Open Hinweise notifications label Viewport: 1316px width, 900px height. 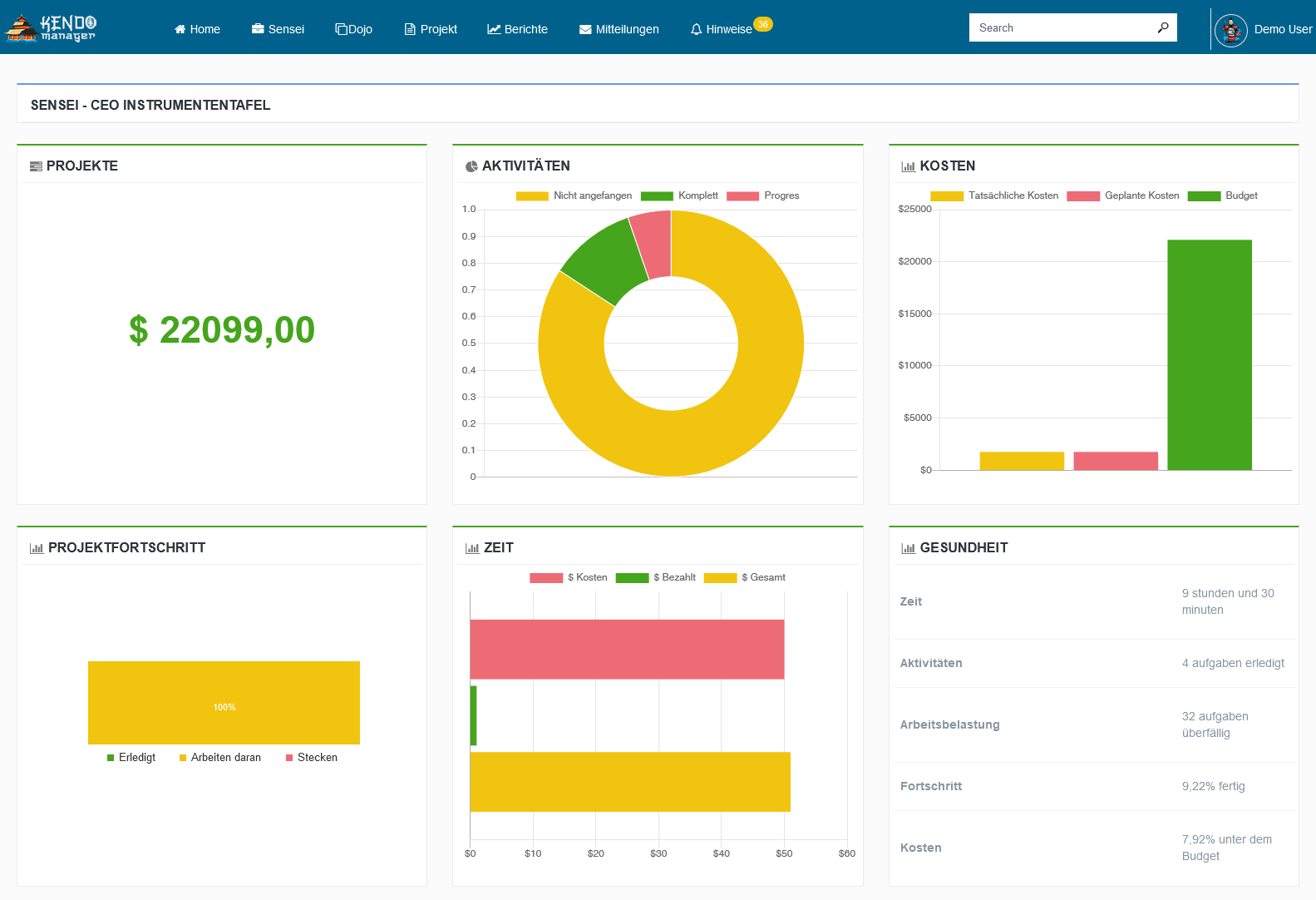[x=729, y=29]
